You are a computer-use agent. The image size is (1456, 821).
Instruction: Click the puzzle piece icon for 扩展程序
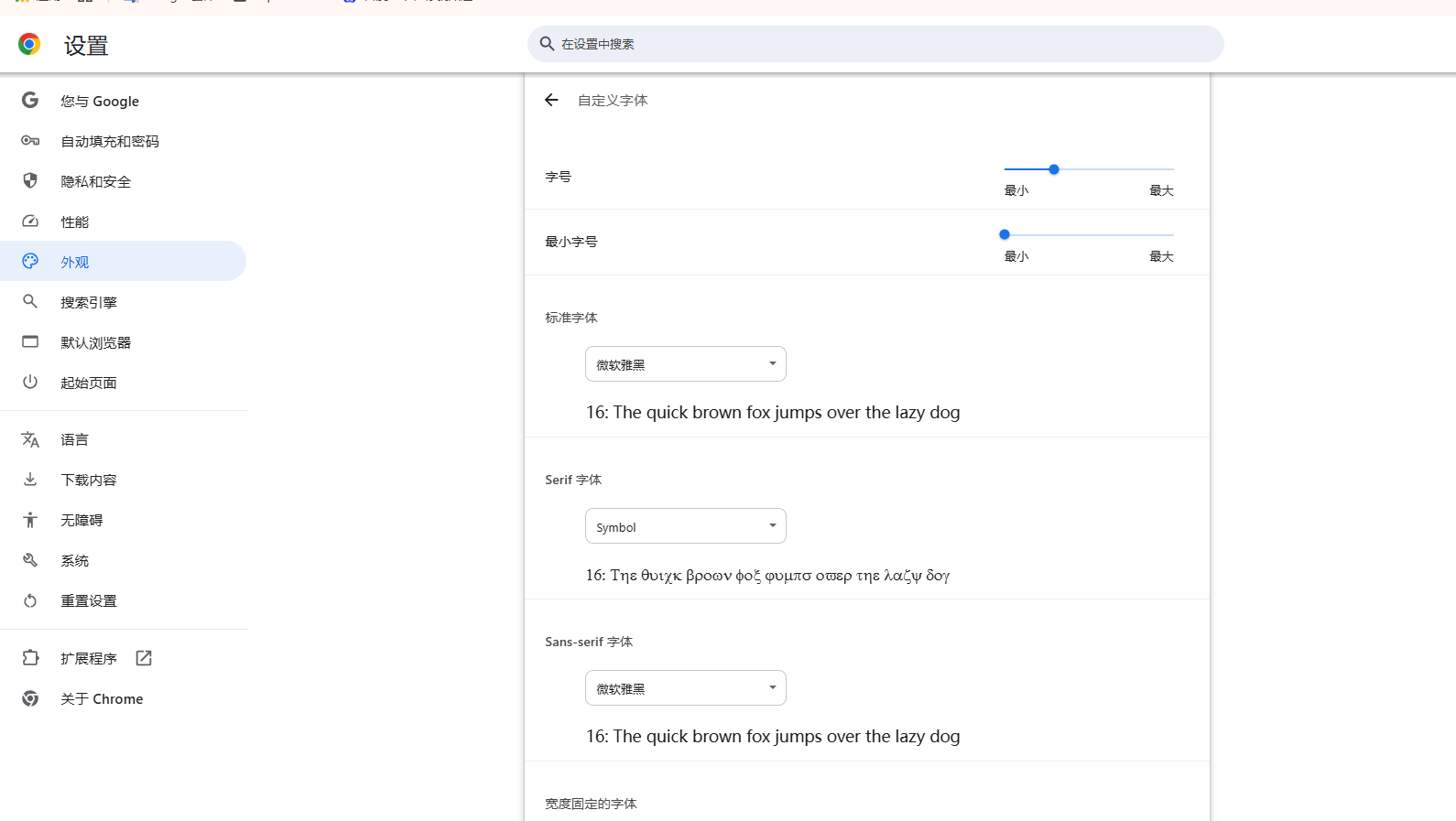coord(30,658)
